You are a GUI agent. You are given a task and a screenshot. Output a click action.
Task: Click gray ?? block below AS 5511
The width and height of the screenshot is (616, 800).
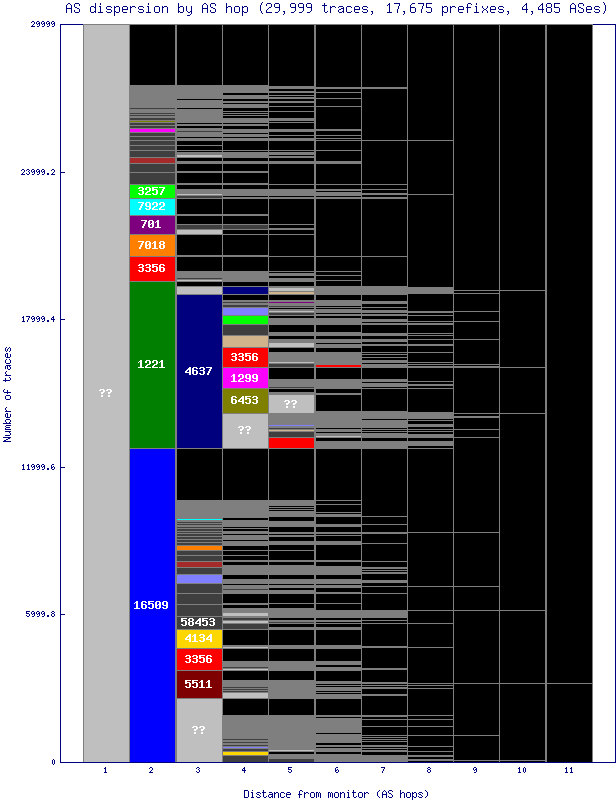199,730
